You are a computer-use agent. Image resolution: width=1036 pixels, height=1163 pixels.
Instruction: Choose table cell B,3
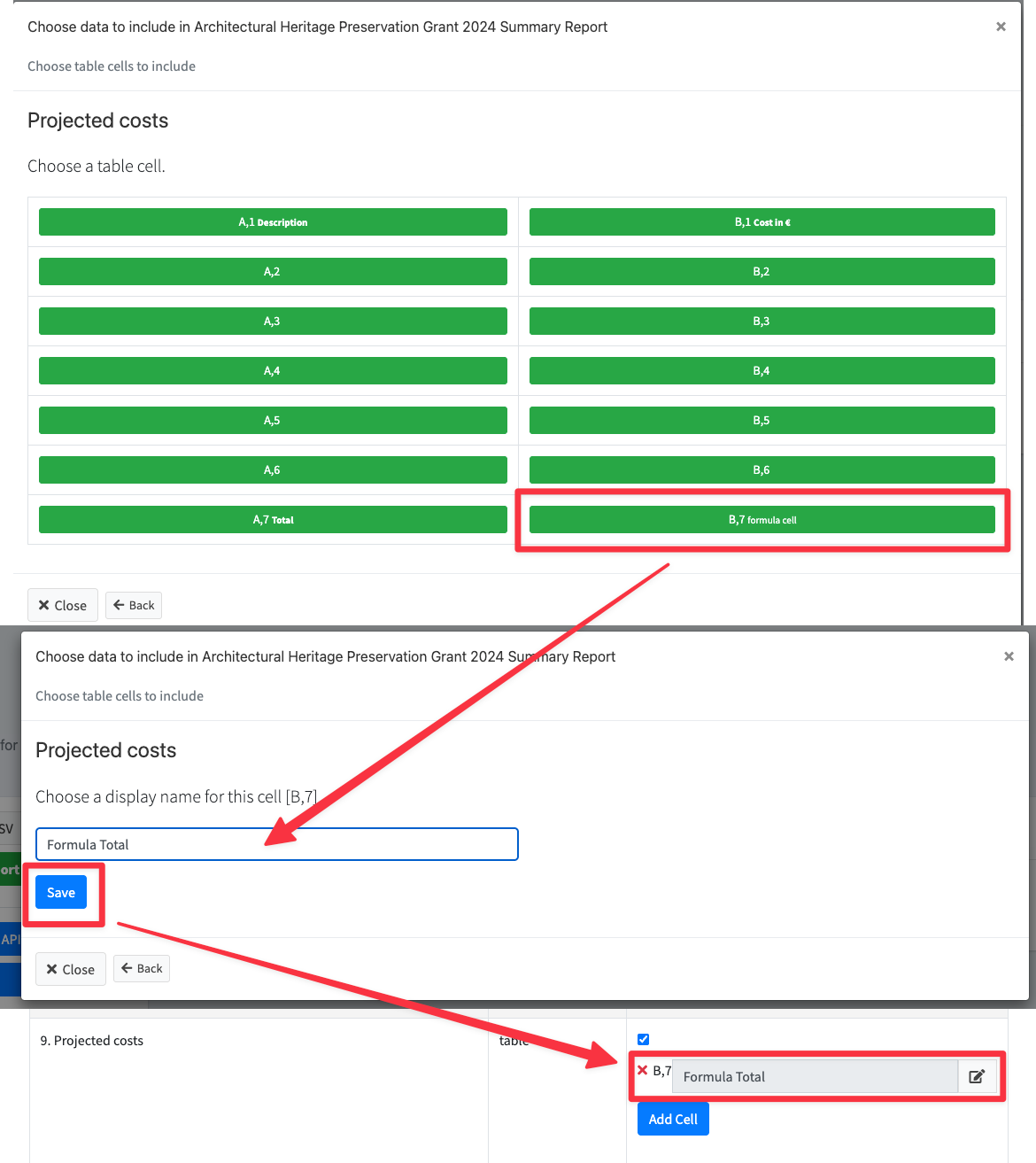762,322
